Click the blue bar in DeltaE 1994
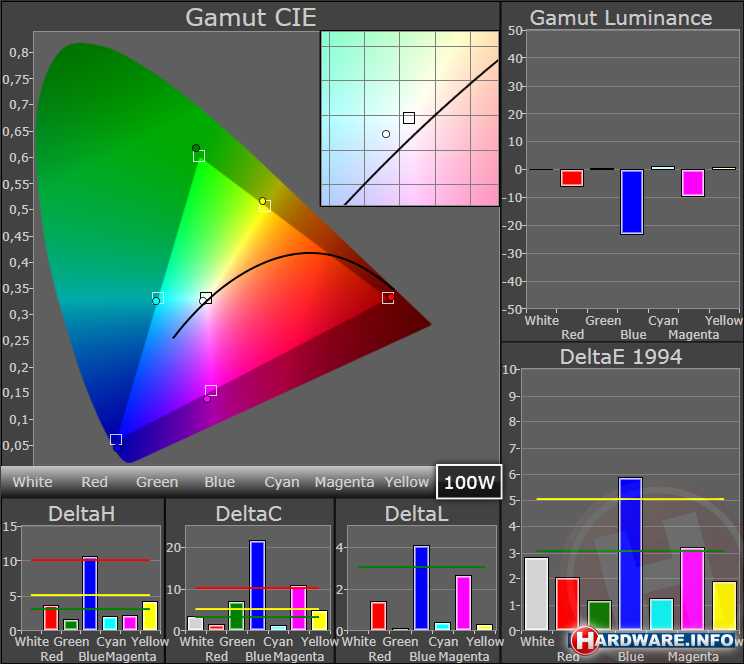 [x=631, y=553]
